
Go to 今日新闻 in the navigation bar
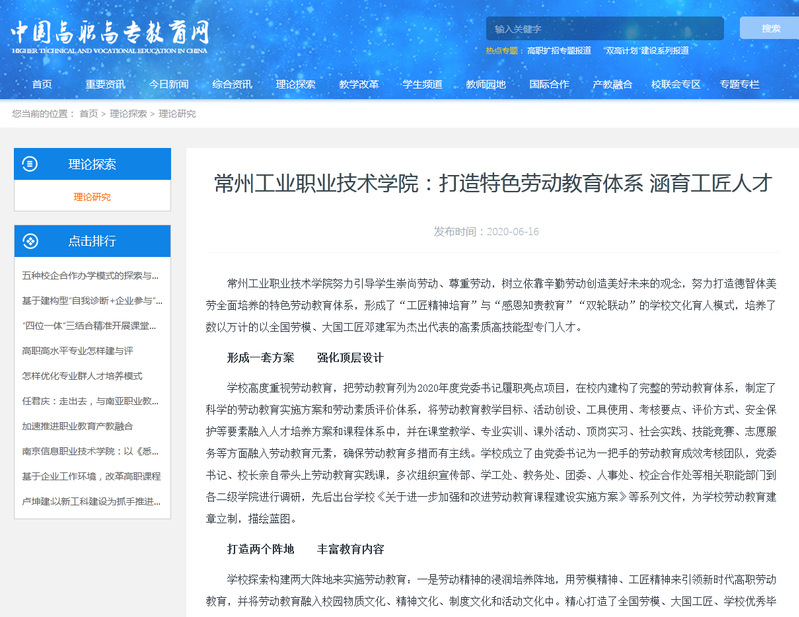pyautogui.click(x=168, y=84)
